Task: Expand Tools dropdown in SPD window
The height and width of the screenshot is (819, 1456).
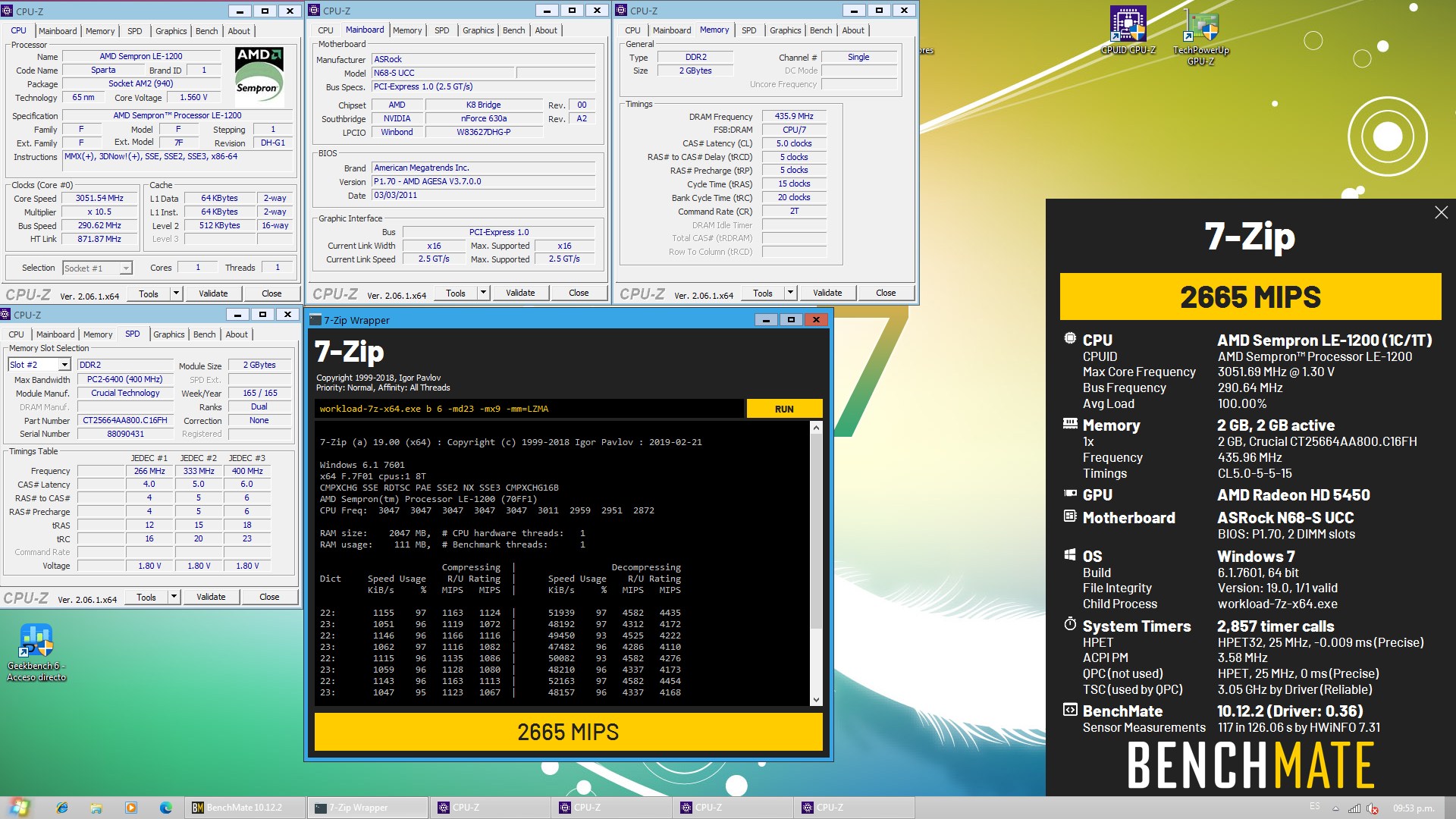Action: (174, 597)
